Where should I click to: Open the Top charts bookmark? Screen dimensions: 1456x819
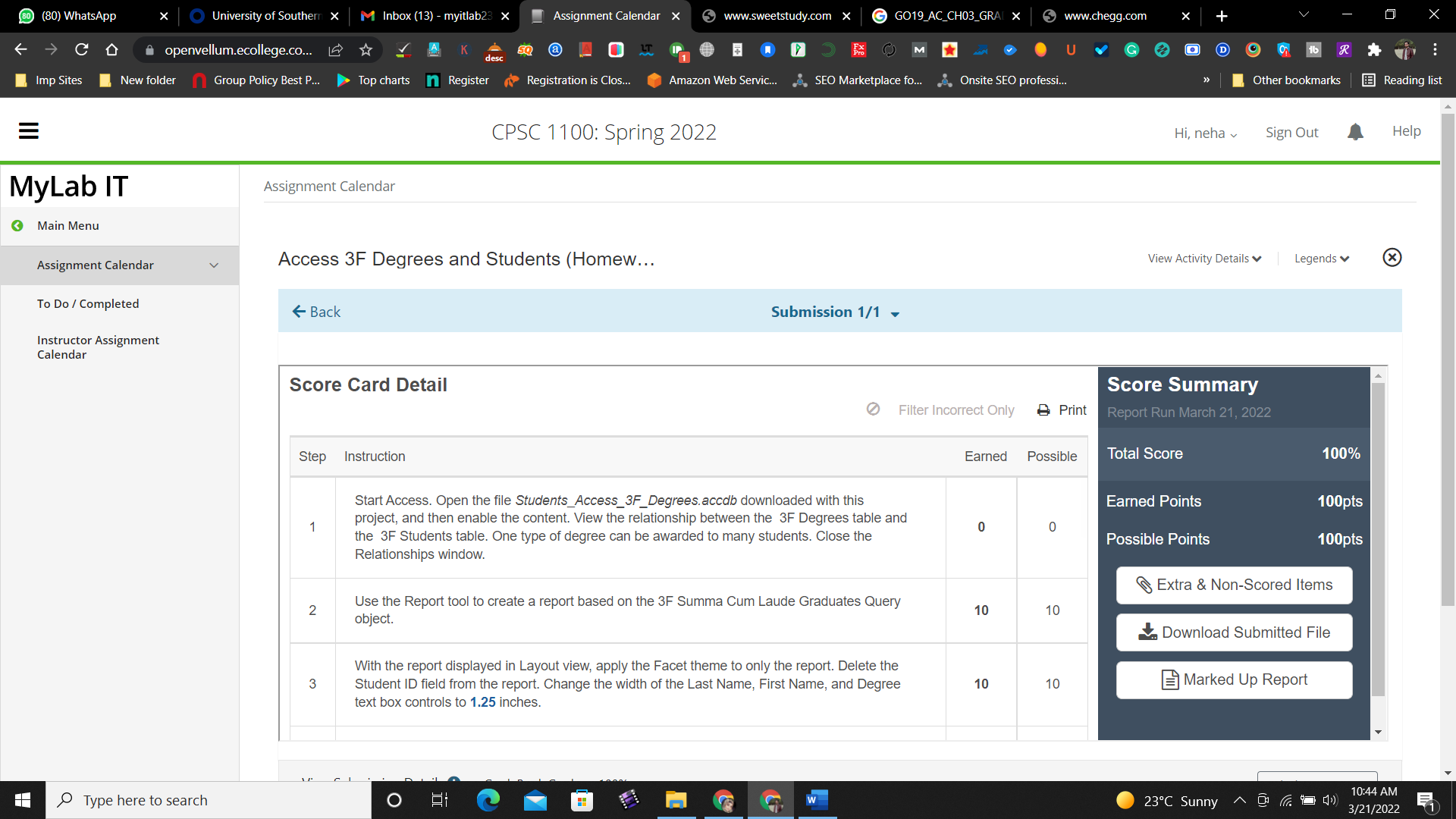click(x=373, y=80)
